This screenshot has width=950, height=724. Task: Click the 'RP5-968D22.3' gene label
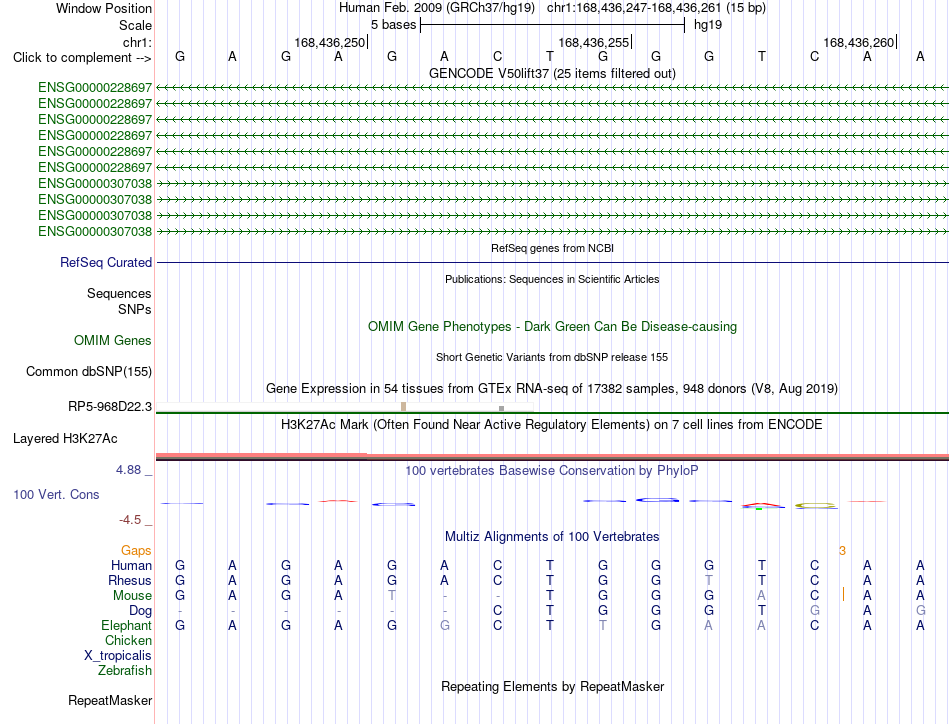[x=110, y=407]
